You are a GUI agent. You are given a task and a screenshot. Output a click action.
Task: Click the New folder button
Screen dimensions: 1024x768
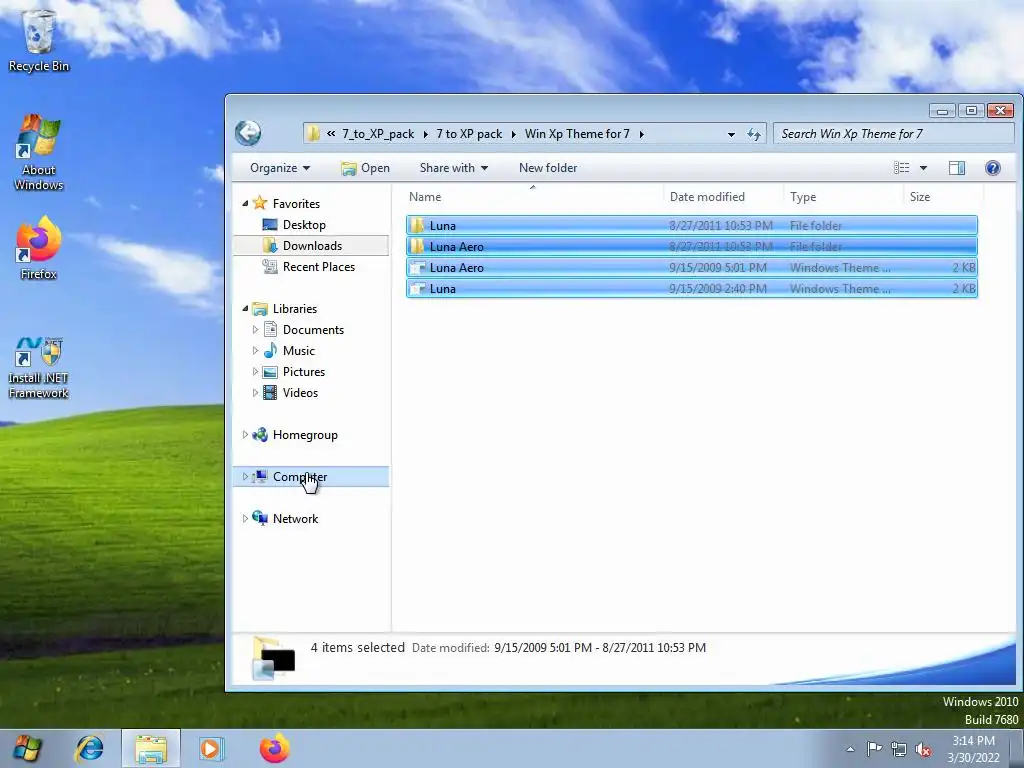pyautogui.click(x=548, y=168)
